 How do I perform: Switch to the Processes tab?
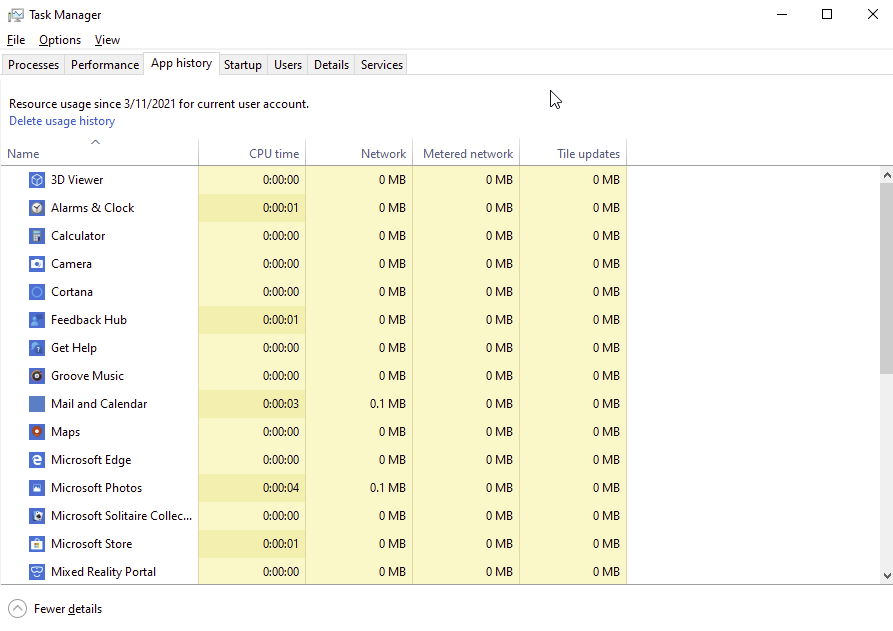(33, 65)
